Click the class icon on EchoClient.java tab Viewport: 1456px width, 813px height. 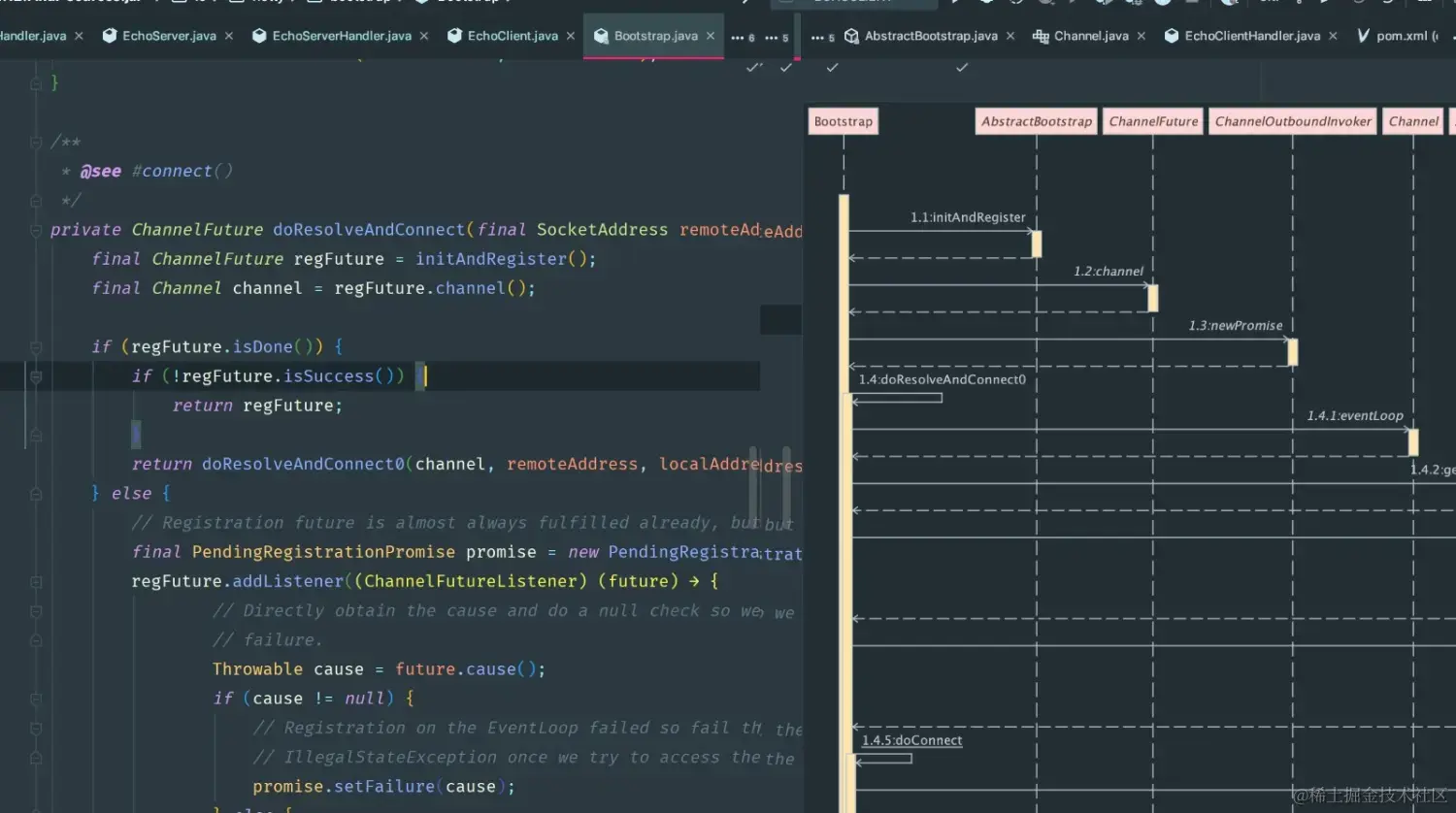[x=453, y=36]
